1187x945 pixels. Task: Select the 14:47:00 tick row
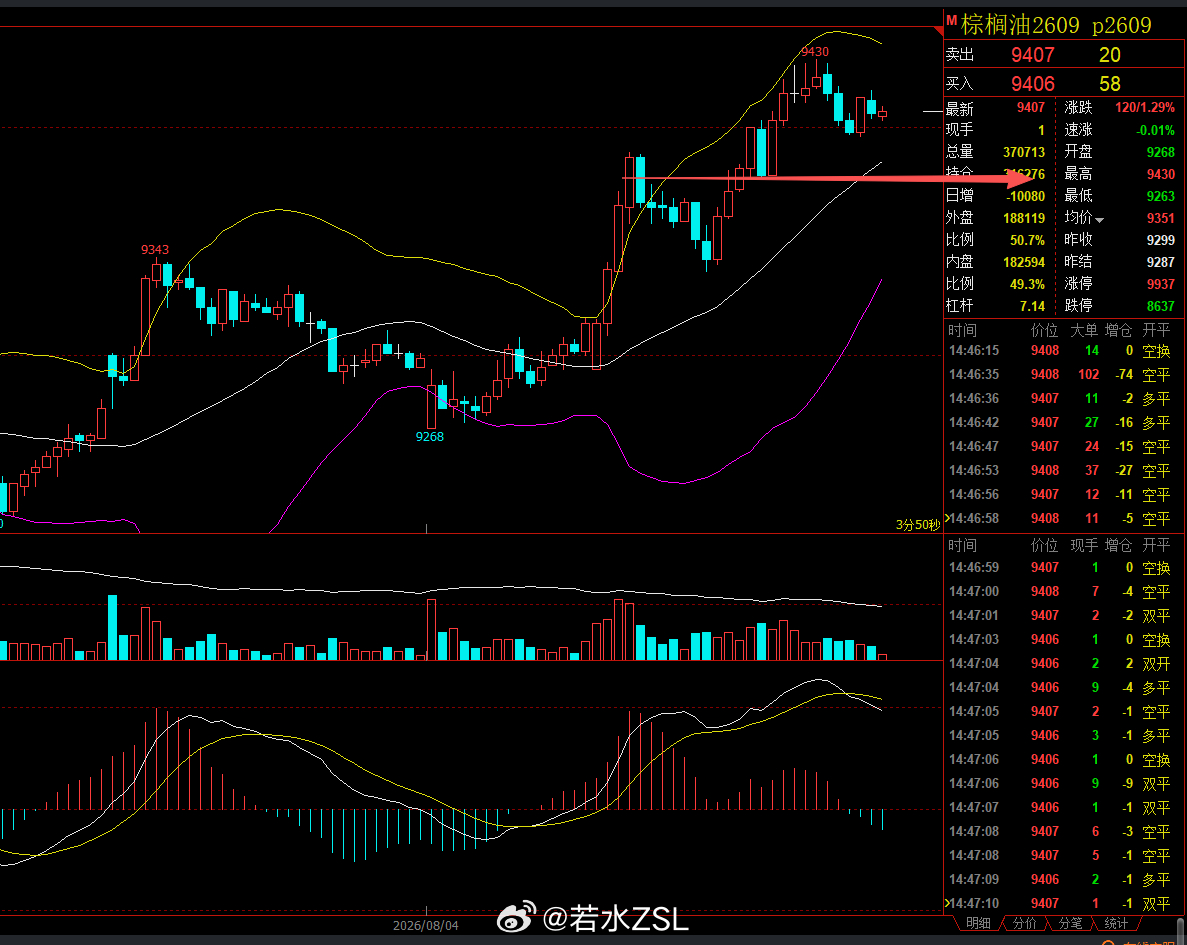coord(1060,591)
